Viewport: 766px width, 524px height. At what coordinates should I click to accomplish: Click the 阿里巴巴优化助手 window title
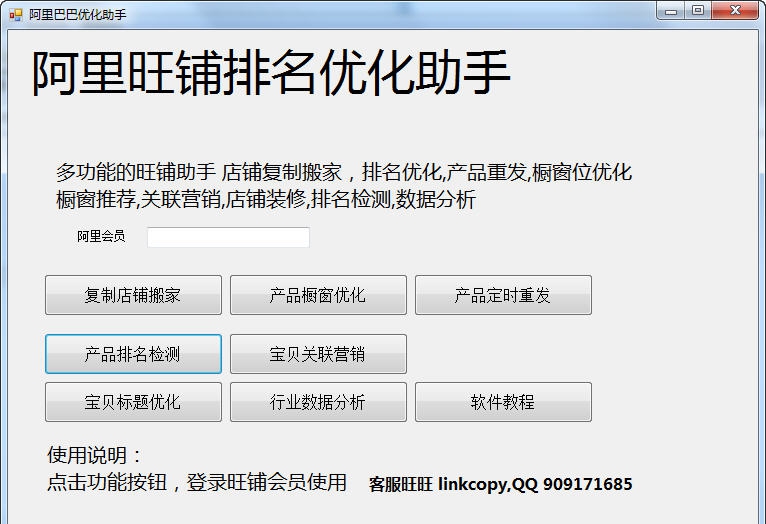(x=77, y=15)
